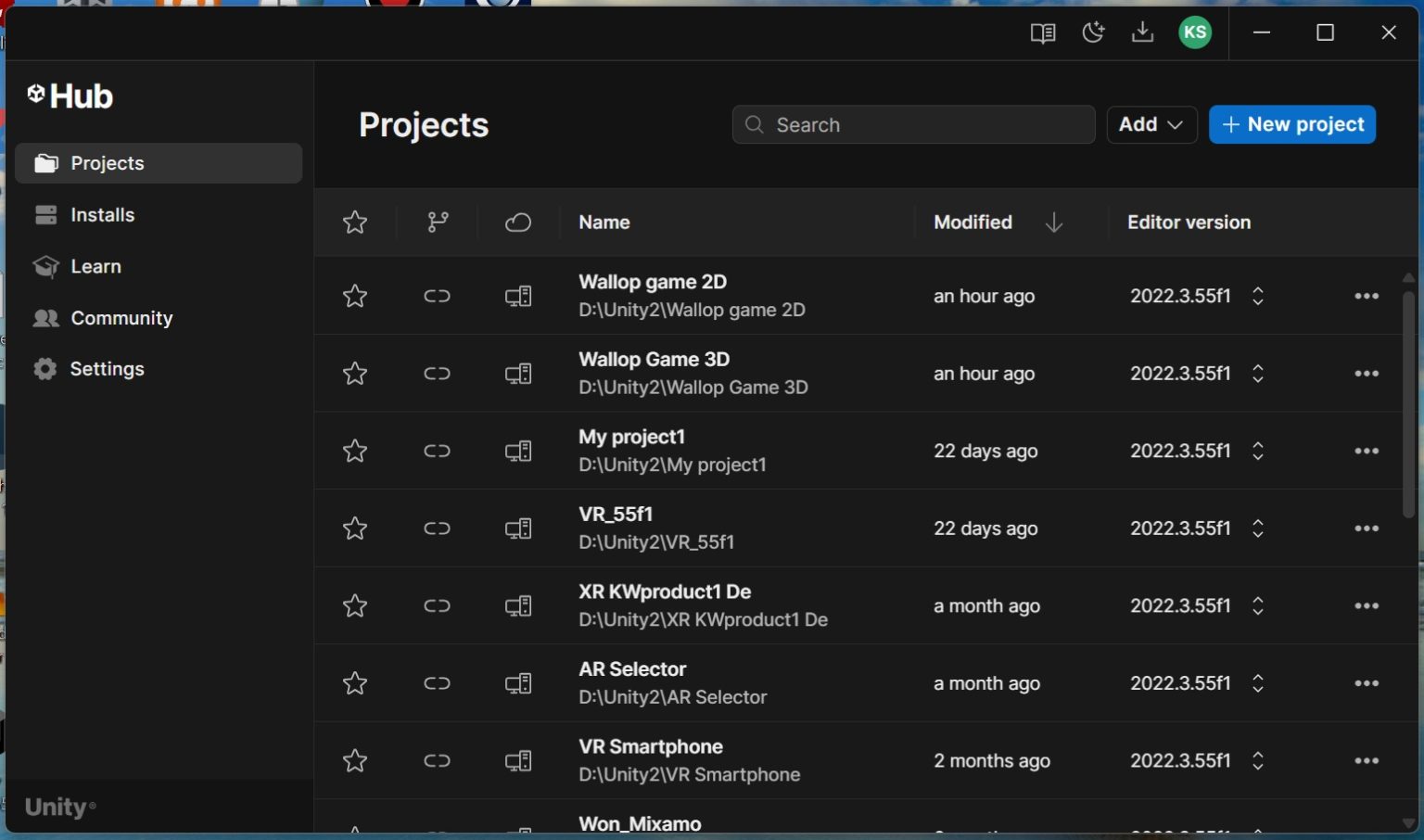Click inside the Search projects field
The height and width of the screenshot is (840, 1424).
coord(913,124)
